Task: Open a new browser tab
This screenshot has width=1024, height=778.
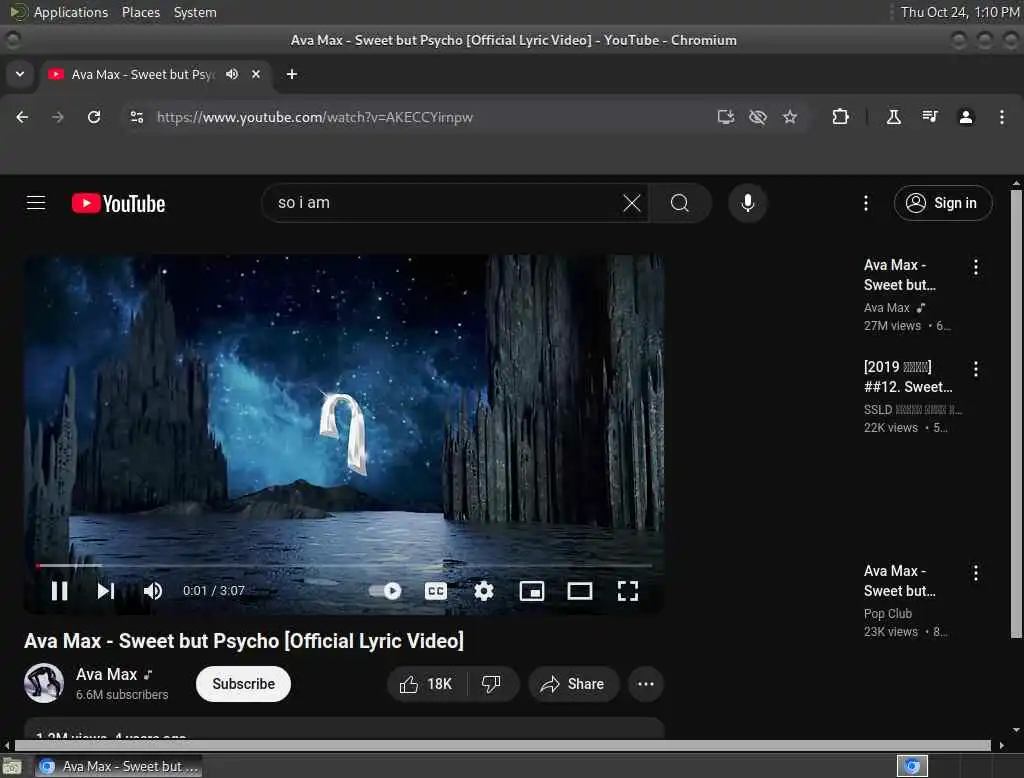Action: pos(292,74)
